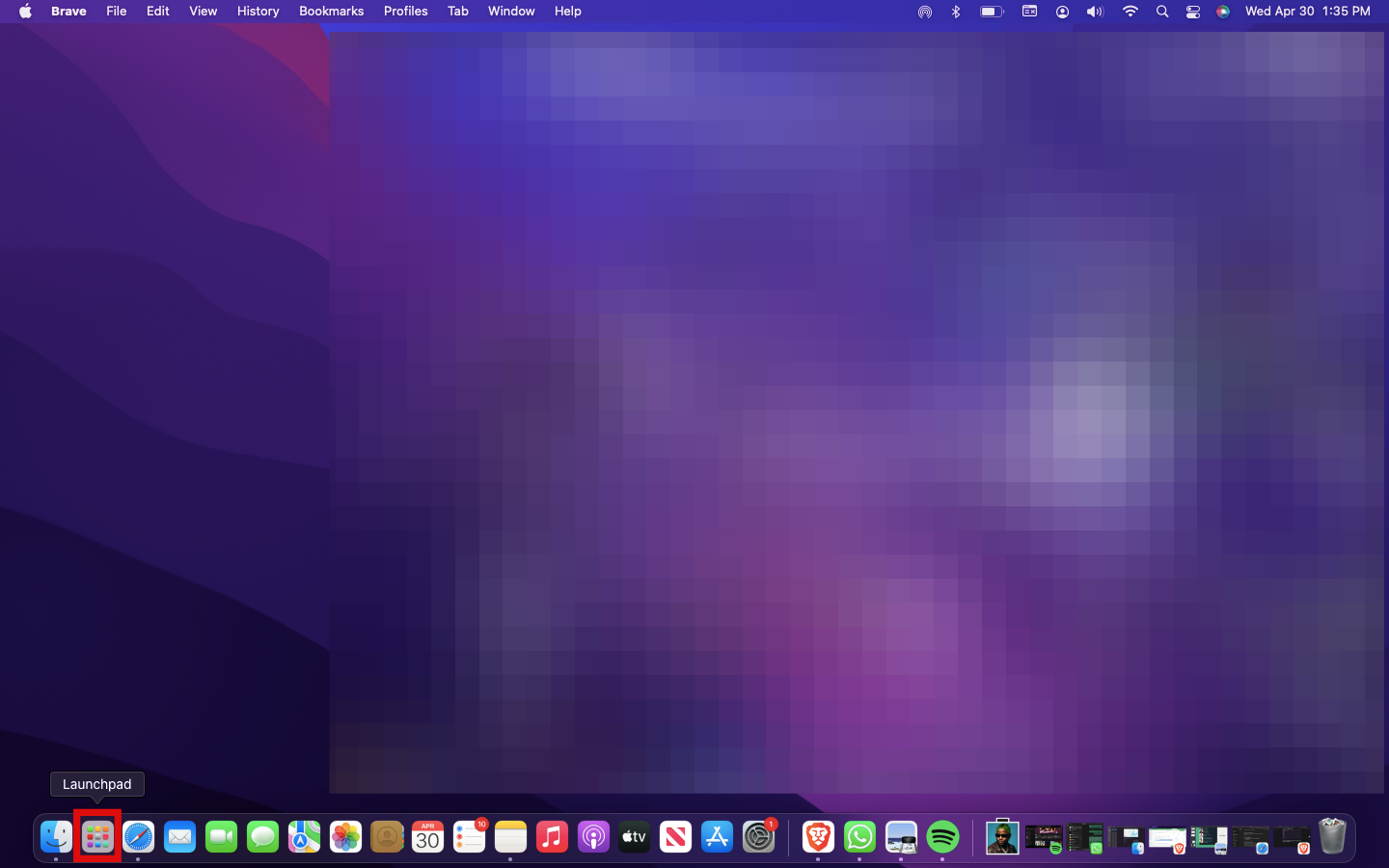Open Finder in the Dock
This screenshot has width=1389, height=868.
[56, 836]
